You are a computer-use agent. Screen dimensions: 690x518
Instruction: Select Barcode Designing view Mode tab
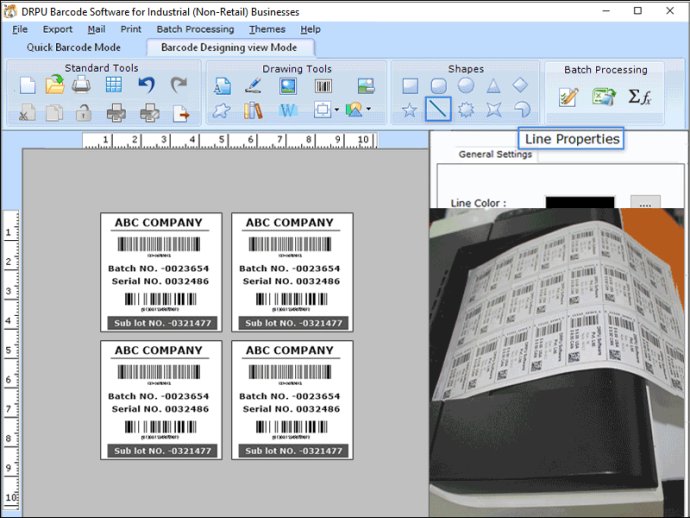coord(229,48)
